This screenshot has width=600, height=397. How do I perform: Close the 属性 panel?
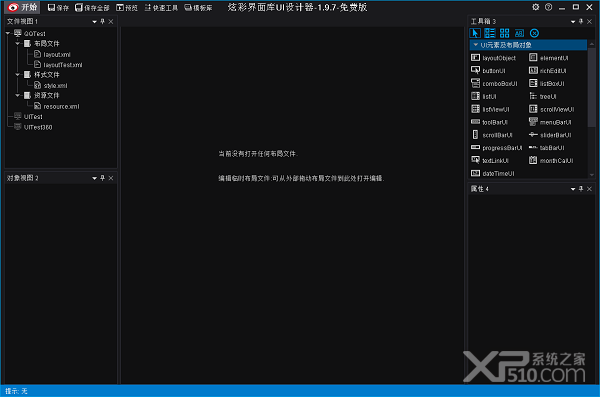point(589,189)
